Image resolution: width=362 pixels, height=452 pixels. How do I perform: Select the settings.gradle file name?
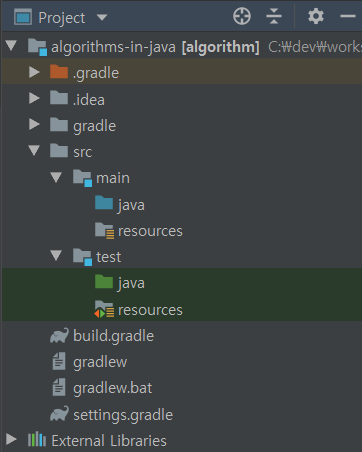123,415
